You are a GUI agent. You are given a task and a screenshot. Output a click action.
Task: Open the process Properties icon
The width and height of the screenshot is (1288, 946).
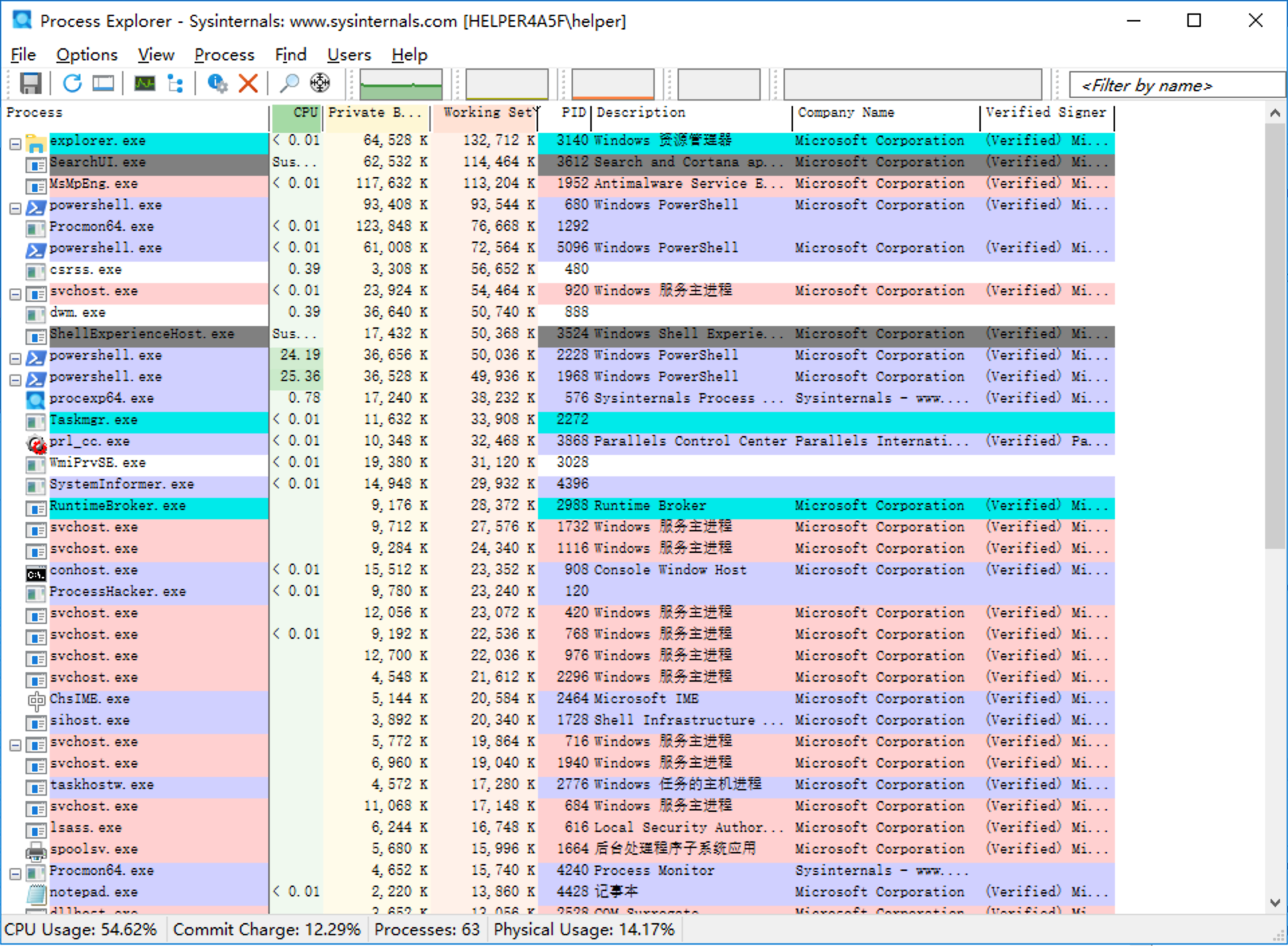click(217, 83)
